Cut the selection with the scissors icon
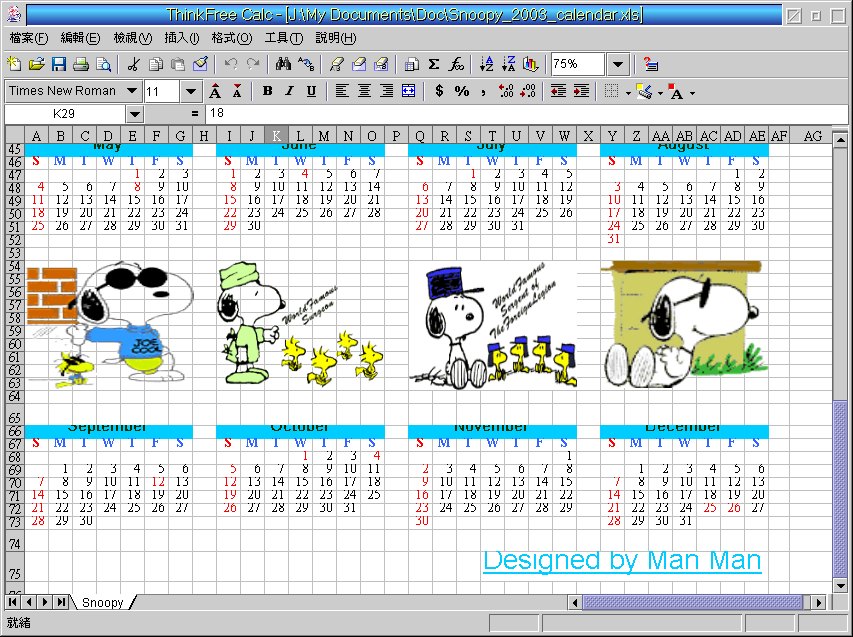Viewport: 853px width, 637px height. click(x=133, y=64)
